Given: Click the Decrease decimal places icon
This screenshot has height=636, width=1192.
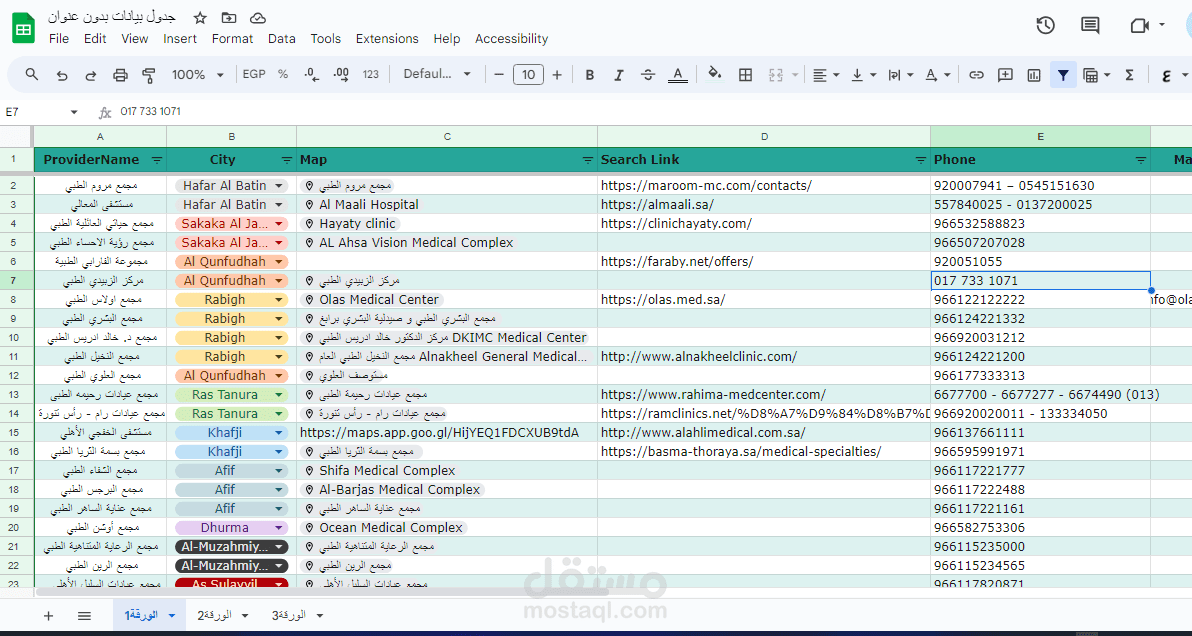Looking at the screenshot, I should coord(311,75).
